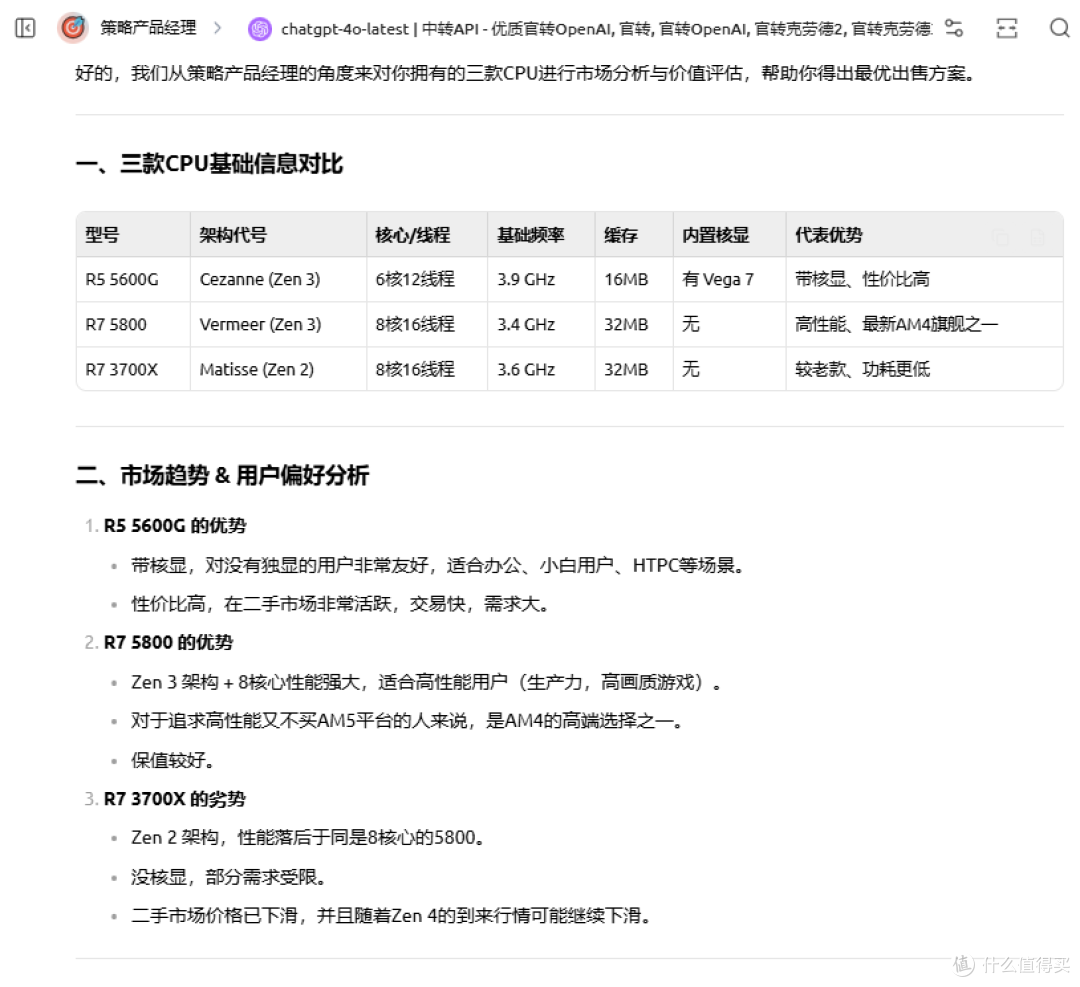Click the bullet starting 带核显，对没有独显的用户

coord(438,565)
